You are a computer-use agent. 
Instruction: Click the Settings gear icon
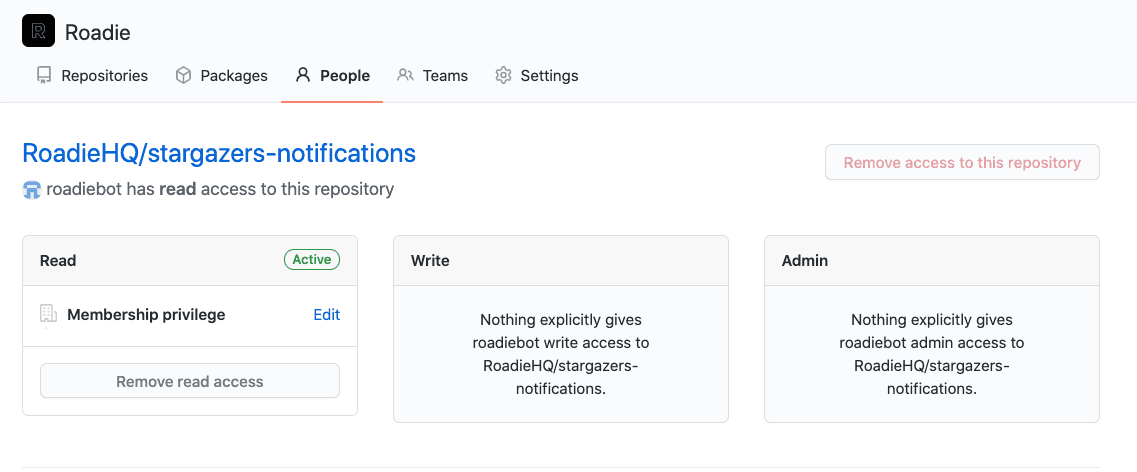503,75
